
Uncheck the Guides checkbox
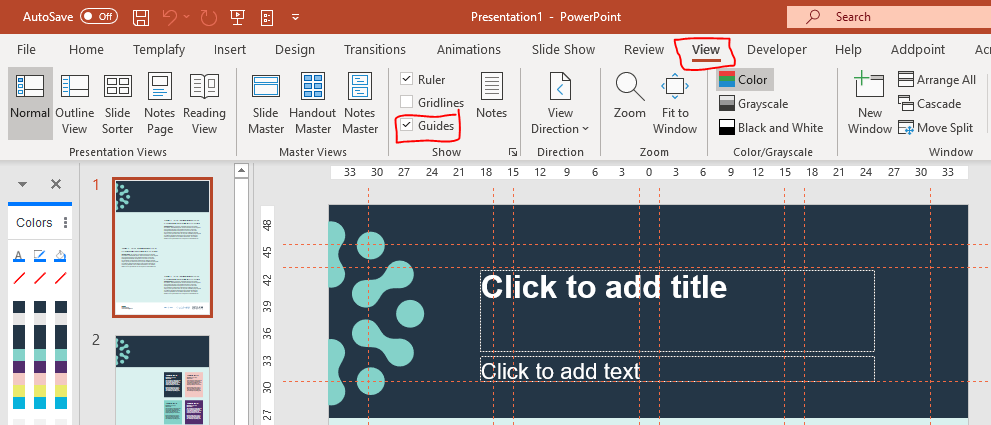click(407, 126)
